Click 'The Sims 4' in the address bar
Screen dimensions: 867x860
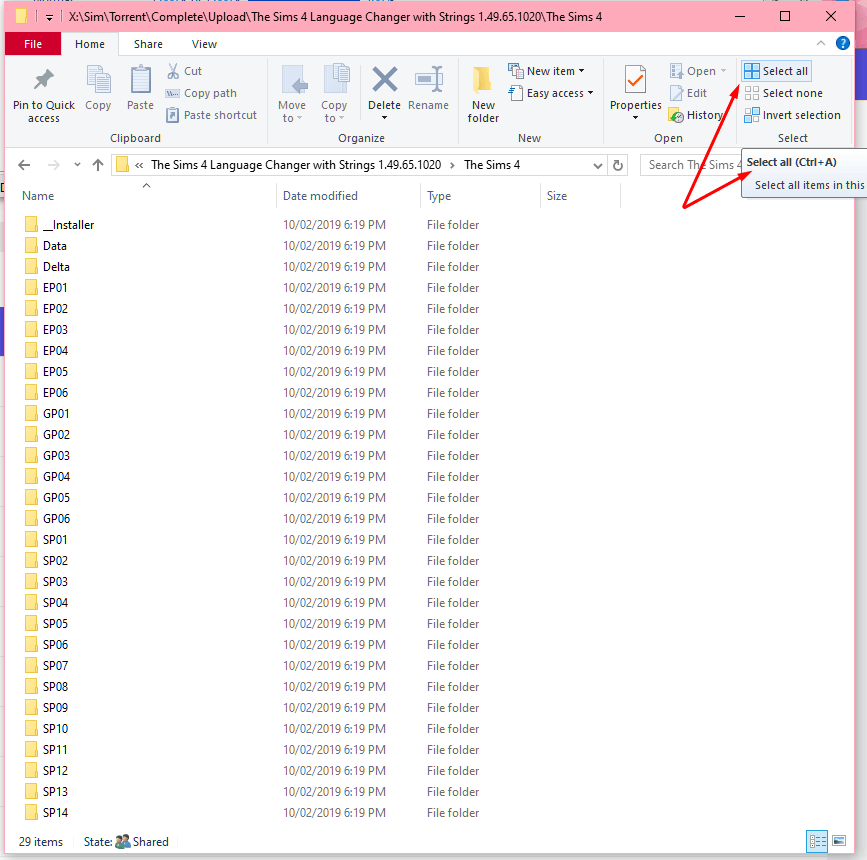pyautogui.click(x=492, y=165)
